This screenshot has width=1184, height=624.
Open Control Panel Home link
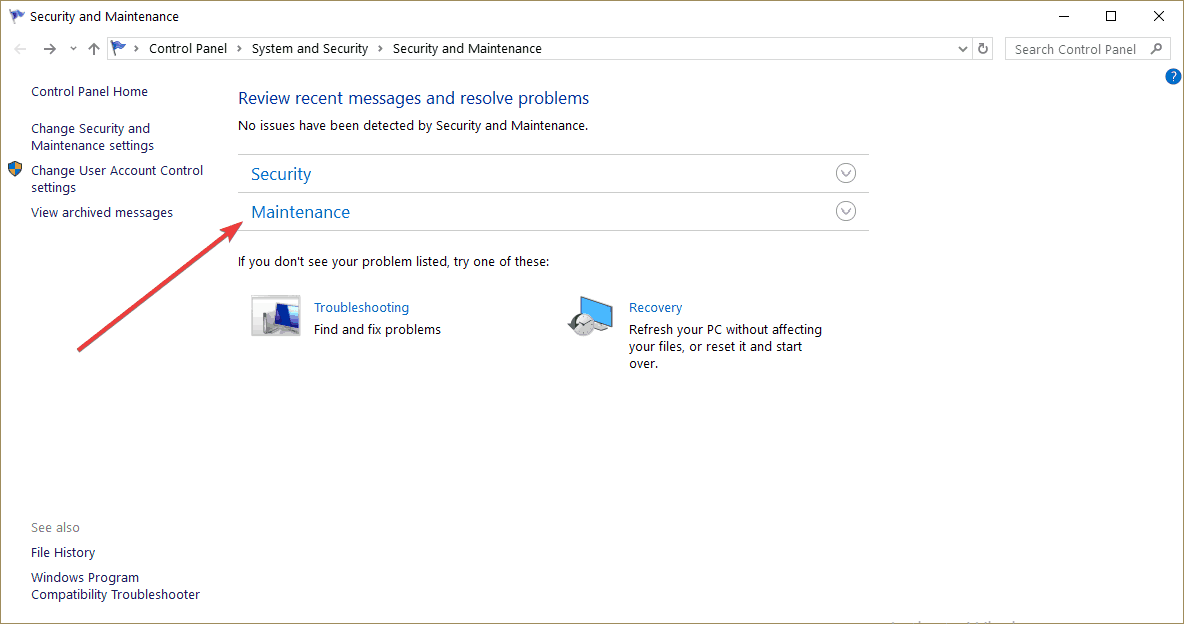coord(89,91)
